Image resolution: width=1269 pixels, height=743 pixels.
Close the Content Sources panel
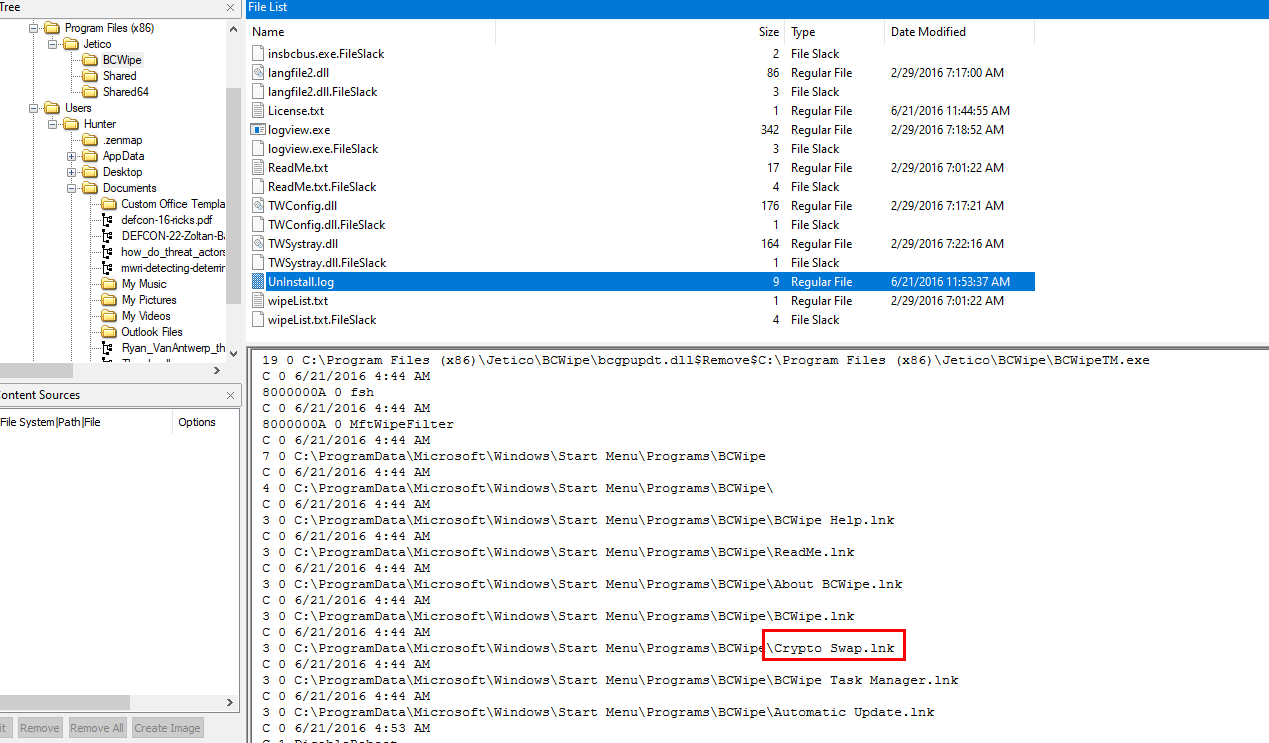point(232,395)
